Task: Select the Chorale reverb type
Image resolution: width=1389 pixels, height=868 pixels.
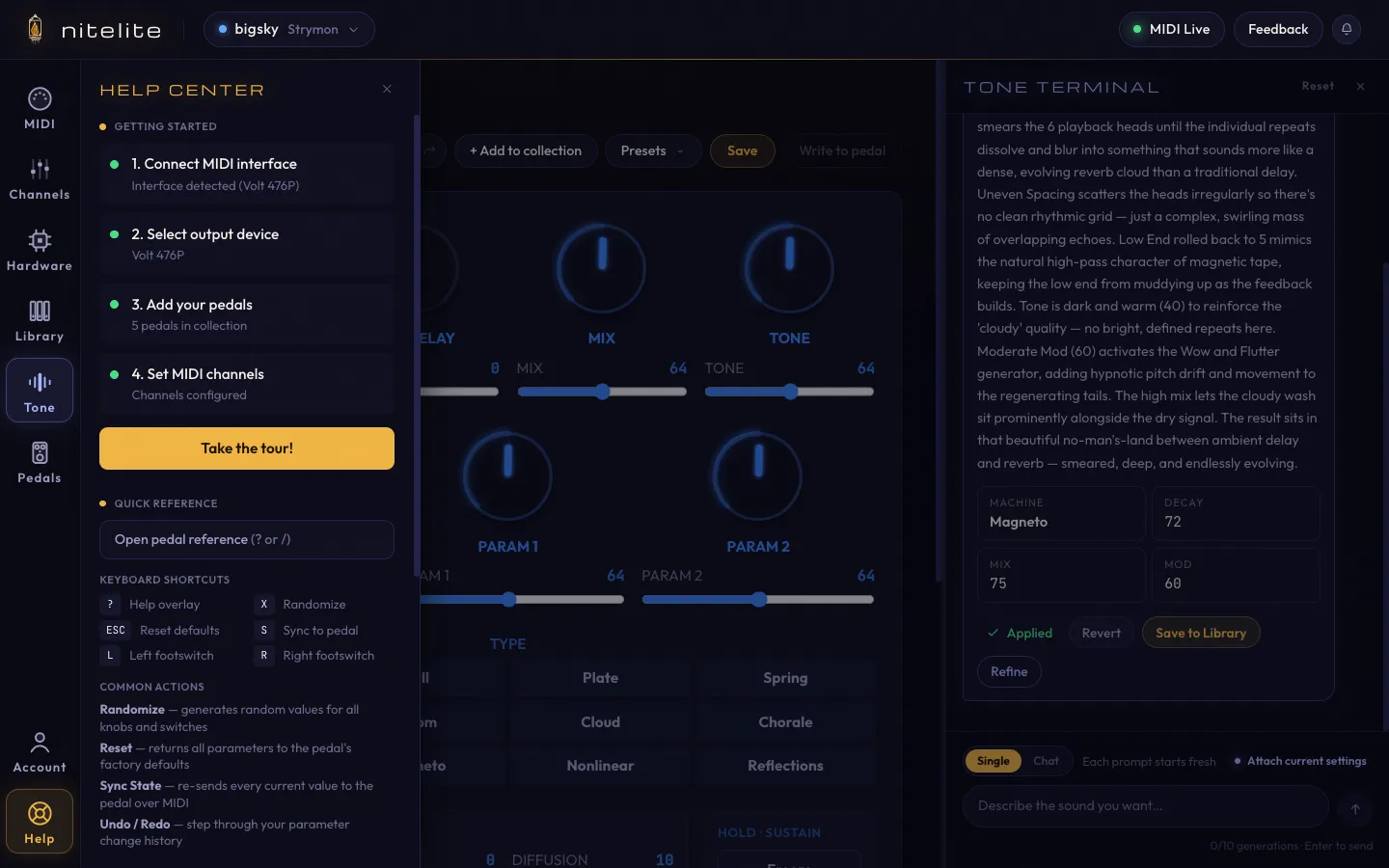Action: tap(785, 722)
